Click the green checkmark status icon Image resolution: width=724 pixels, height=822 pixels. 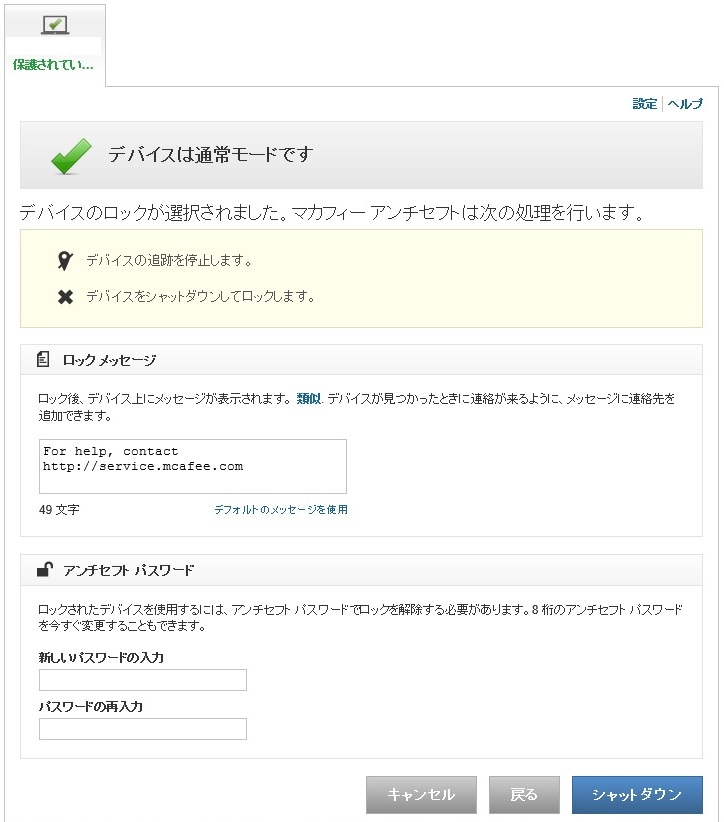point(71,156)
